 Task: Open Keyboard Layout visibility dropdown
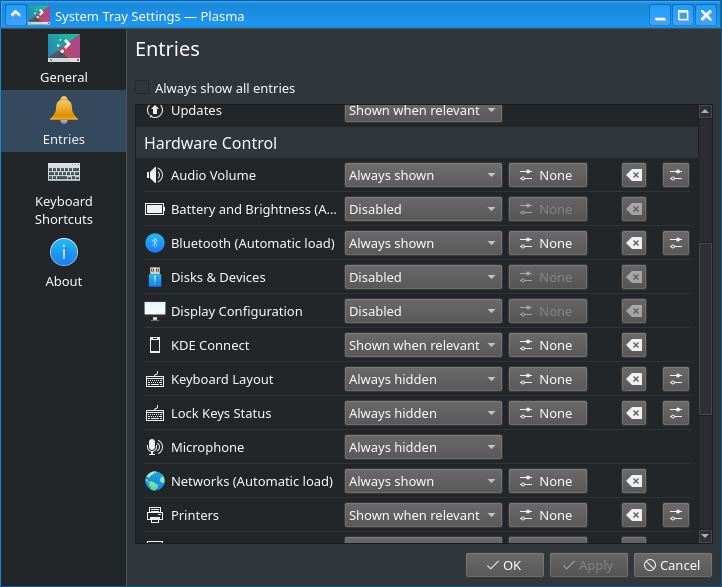tap(423, 379)
